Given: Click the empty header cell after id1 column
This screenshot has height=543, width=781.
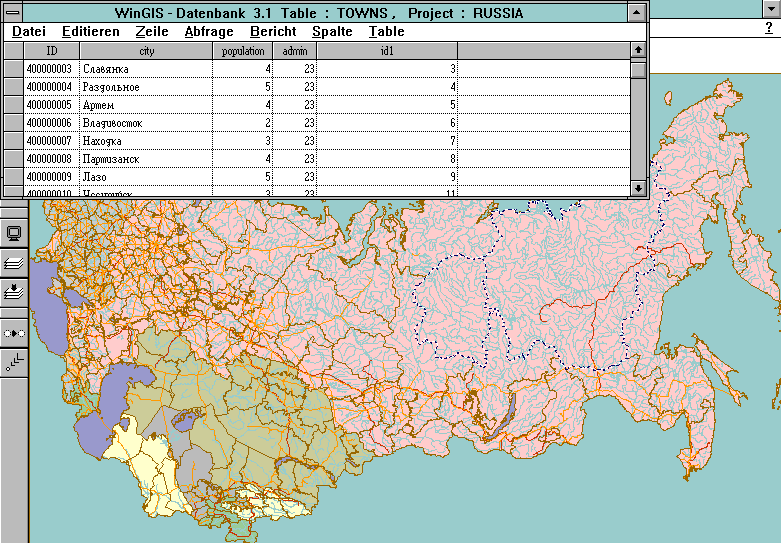Looking at the screenshot, I should coord(544,51).
